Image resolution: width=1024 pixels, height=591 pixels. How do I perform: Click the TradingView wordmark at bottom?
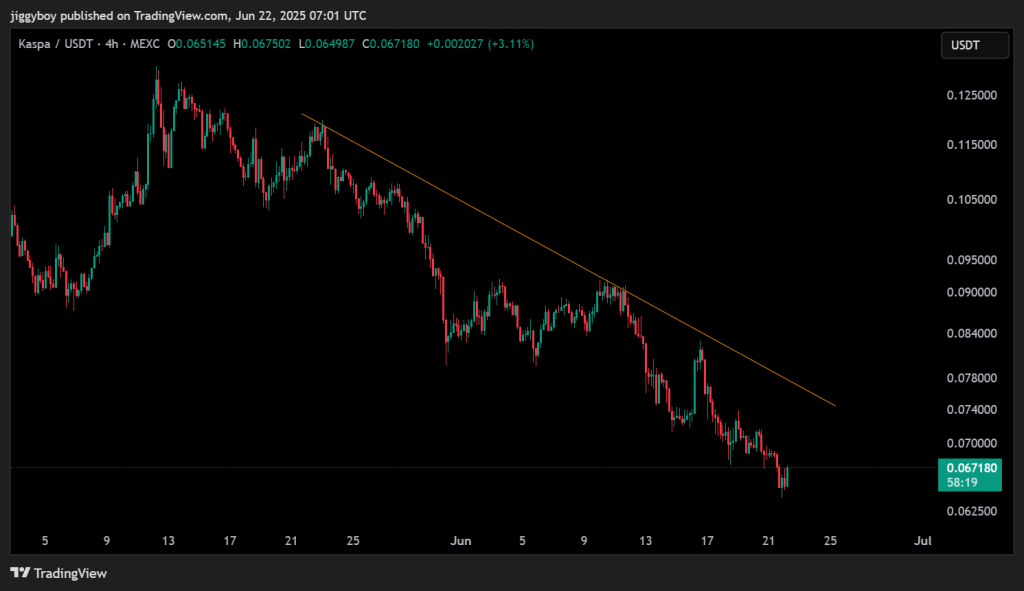tap(70, 573)
